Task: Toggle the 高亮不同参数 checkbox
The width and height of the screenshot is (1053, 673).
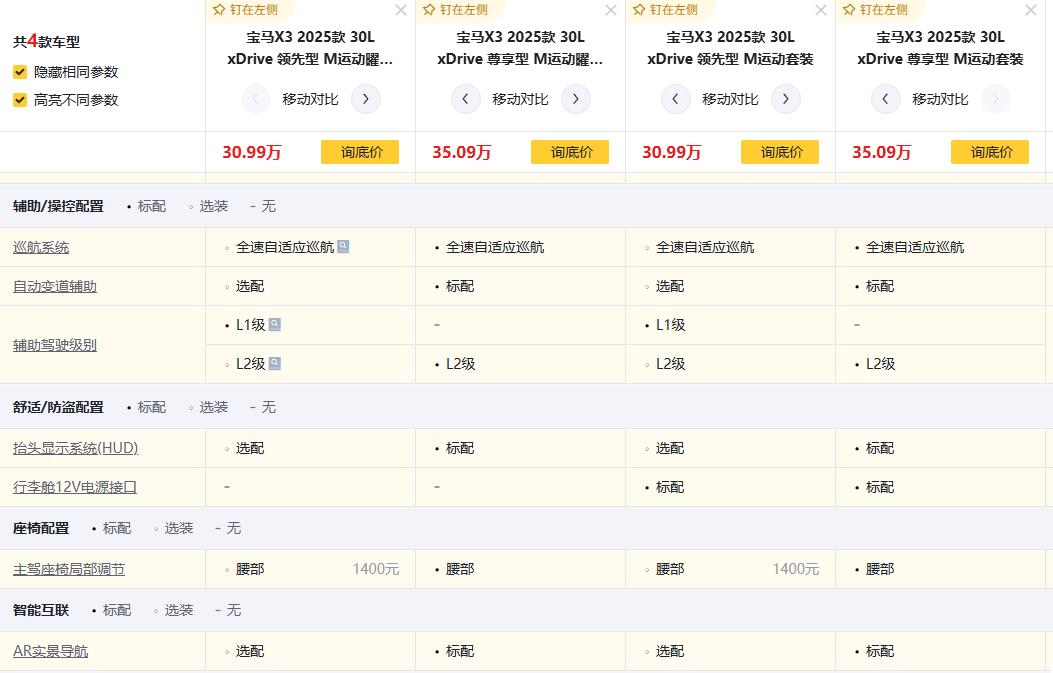Action: pos(20,100)
